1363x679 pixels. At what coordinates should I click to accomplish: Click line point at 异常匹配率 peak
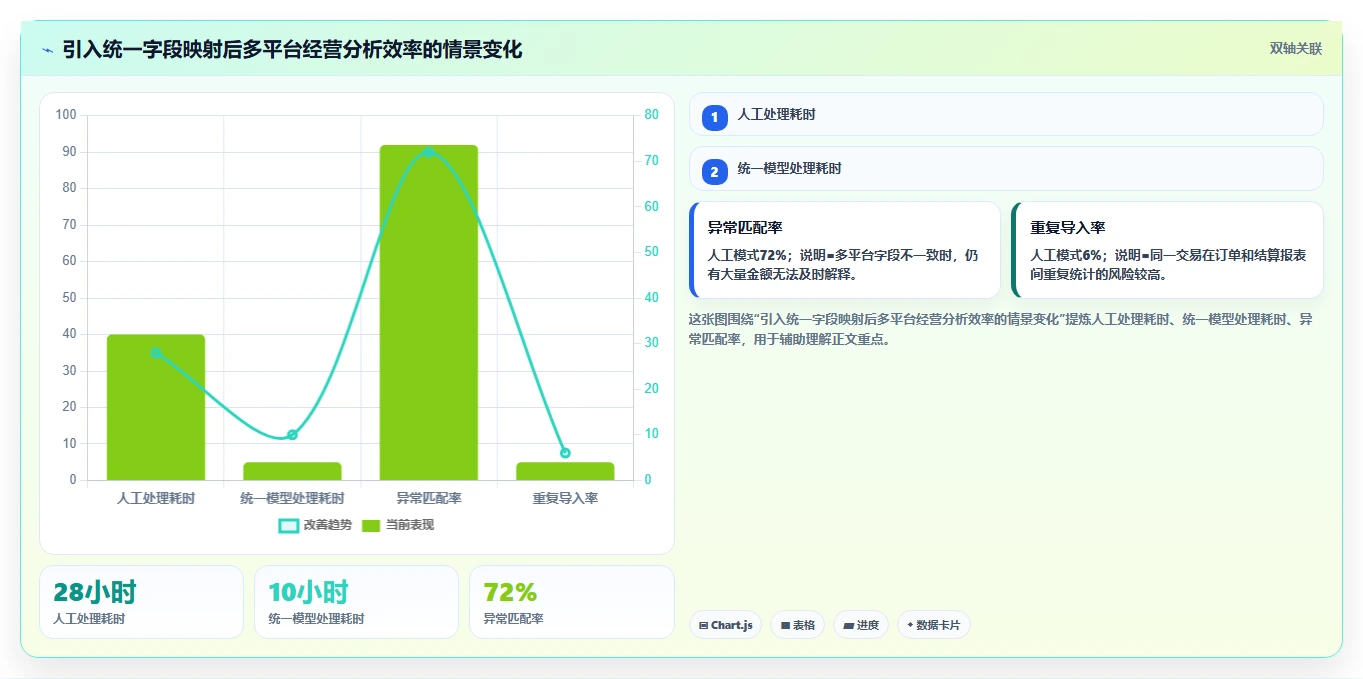pyautogui.click(x=428, y=152)
